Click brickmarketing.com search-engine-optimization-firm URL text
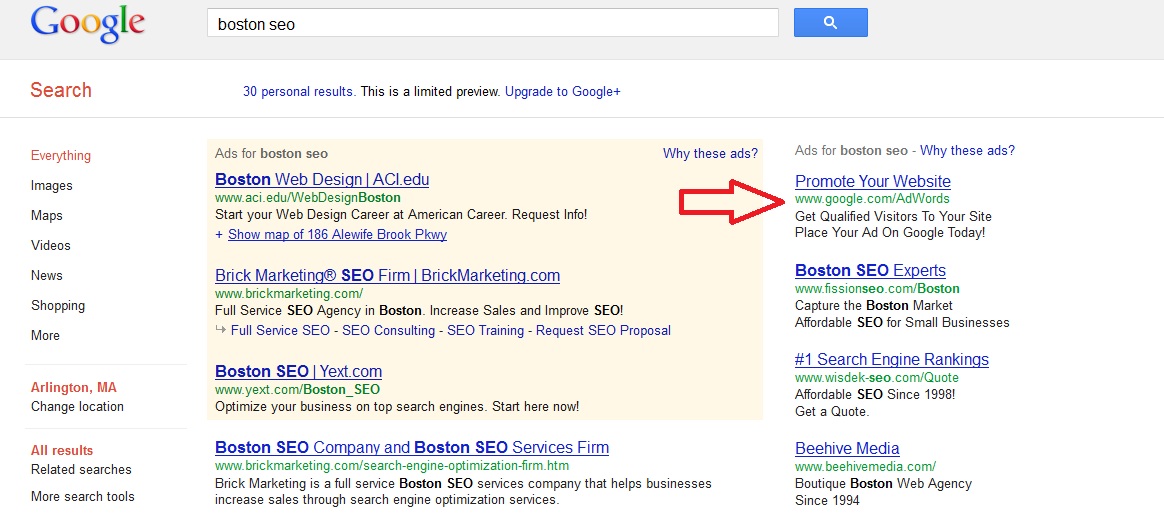The height and width of the screenshot is (524, 1164). pos(392,467)
